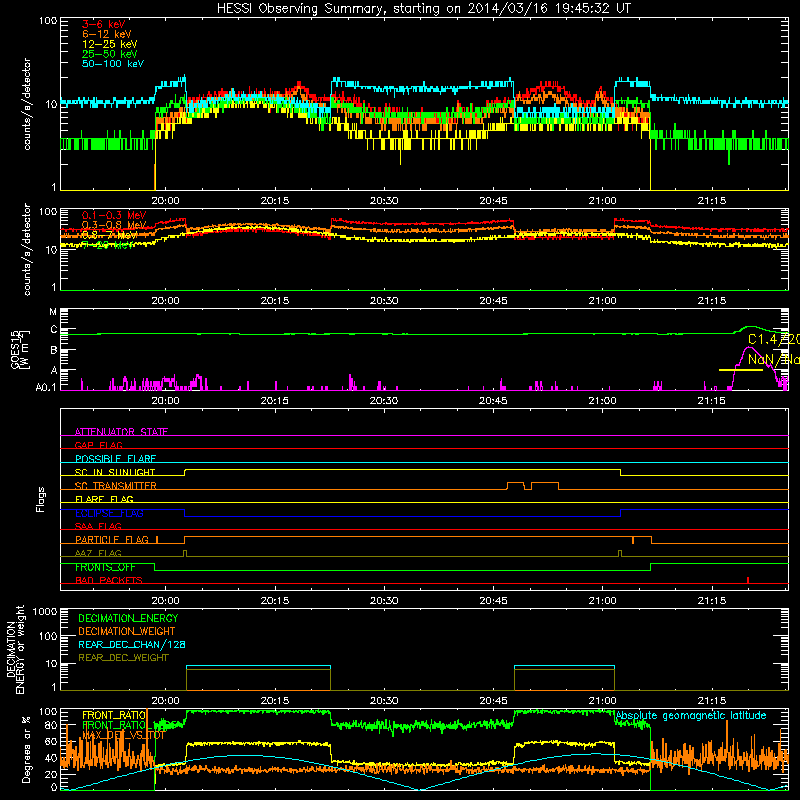Click 21:15 tick under the decimation panel
This screenshot has width=800, height=800.
711,701
